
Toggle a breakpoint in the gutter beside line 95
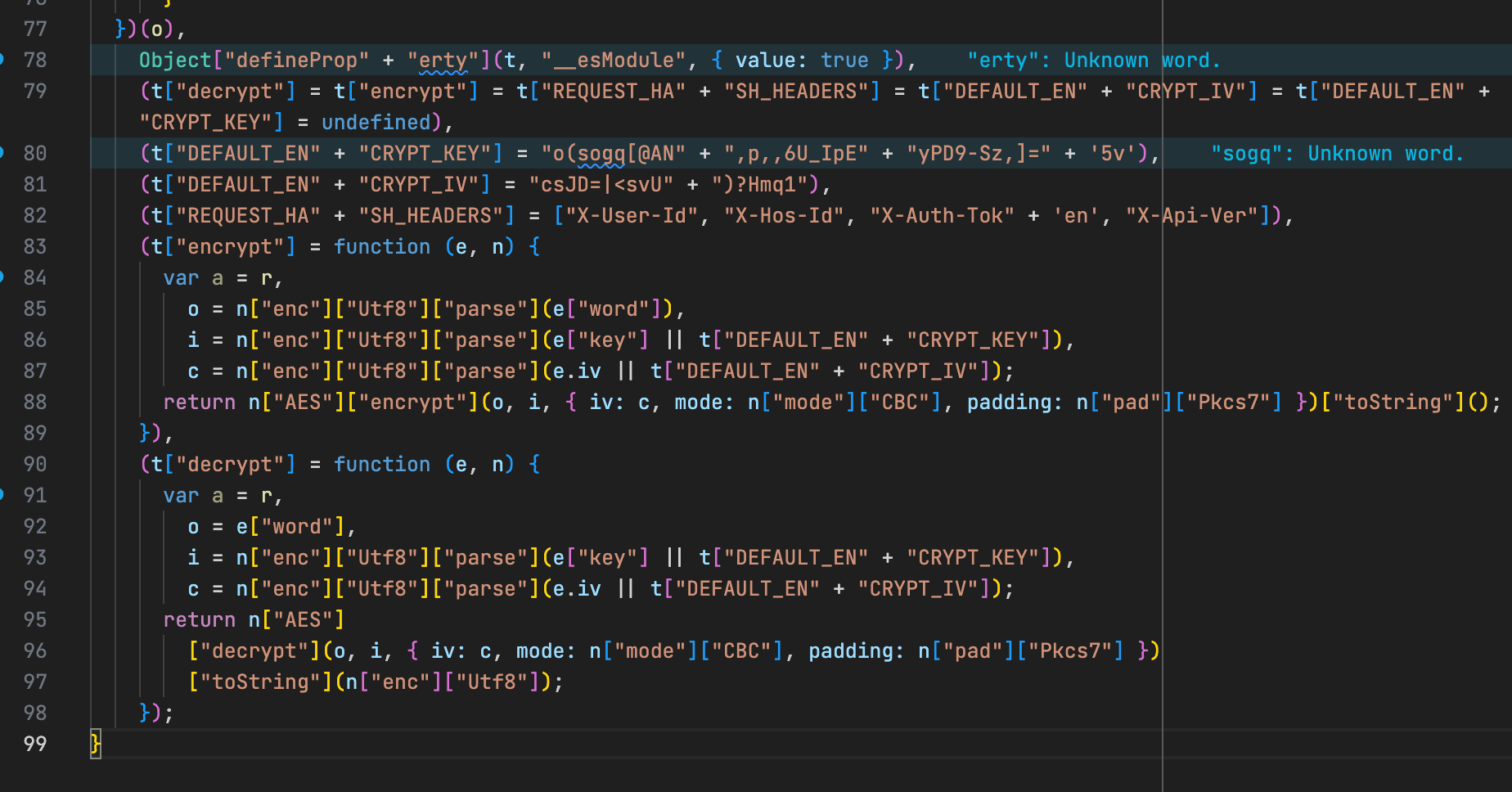(x=6, y=619)
